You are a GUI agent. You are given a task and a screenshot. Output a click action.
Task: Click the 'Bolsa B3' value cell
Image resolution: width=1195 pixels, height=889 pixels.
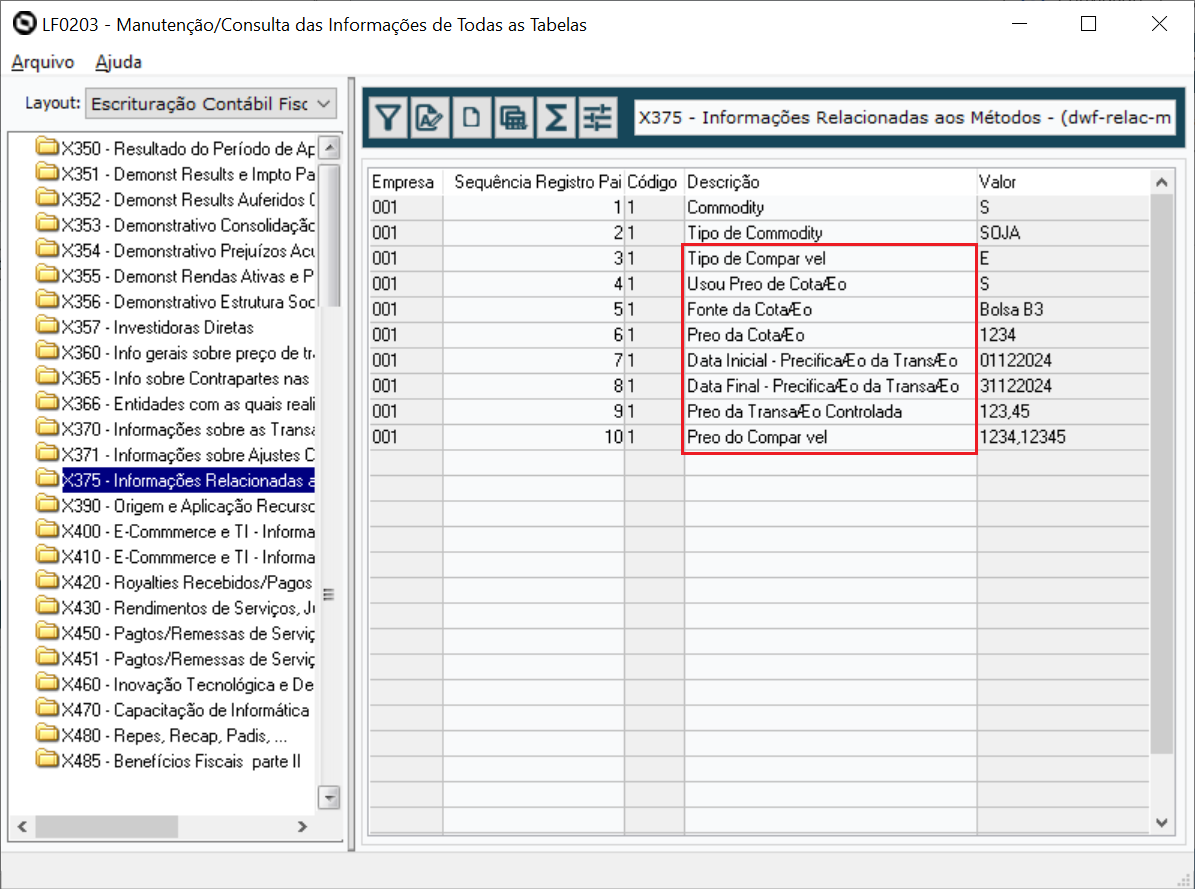pos(1063,310)
